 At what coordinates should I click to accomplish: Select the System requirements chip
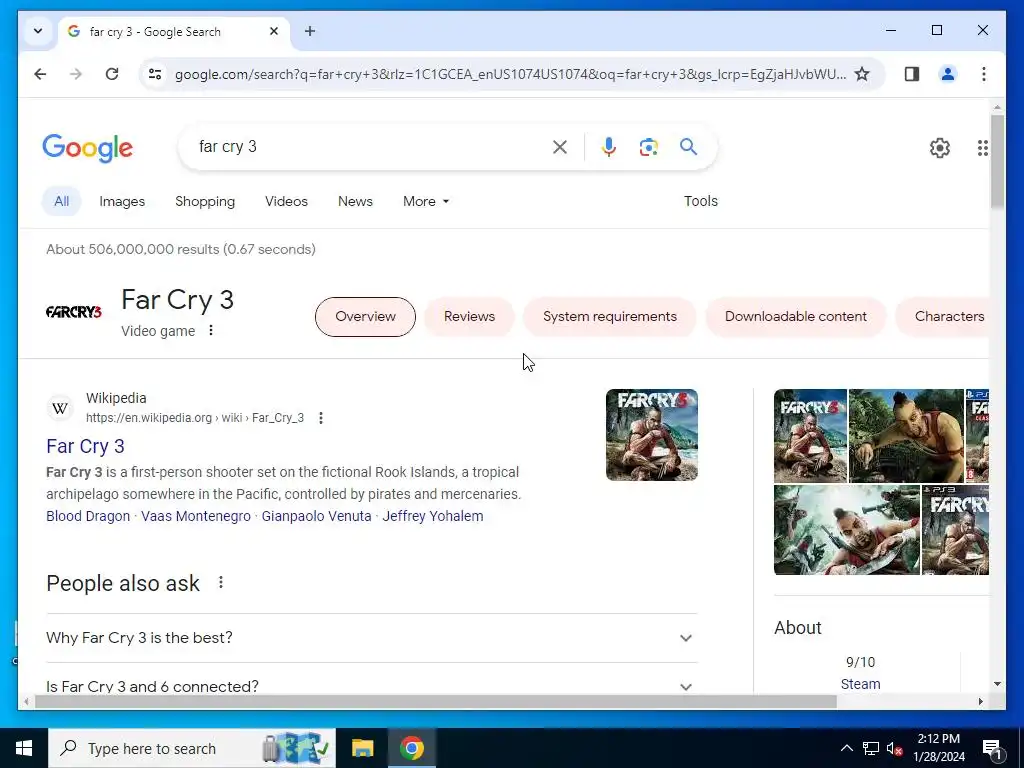point(610,317)
